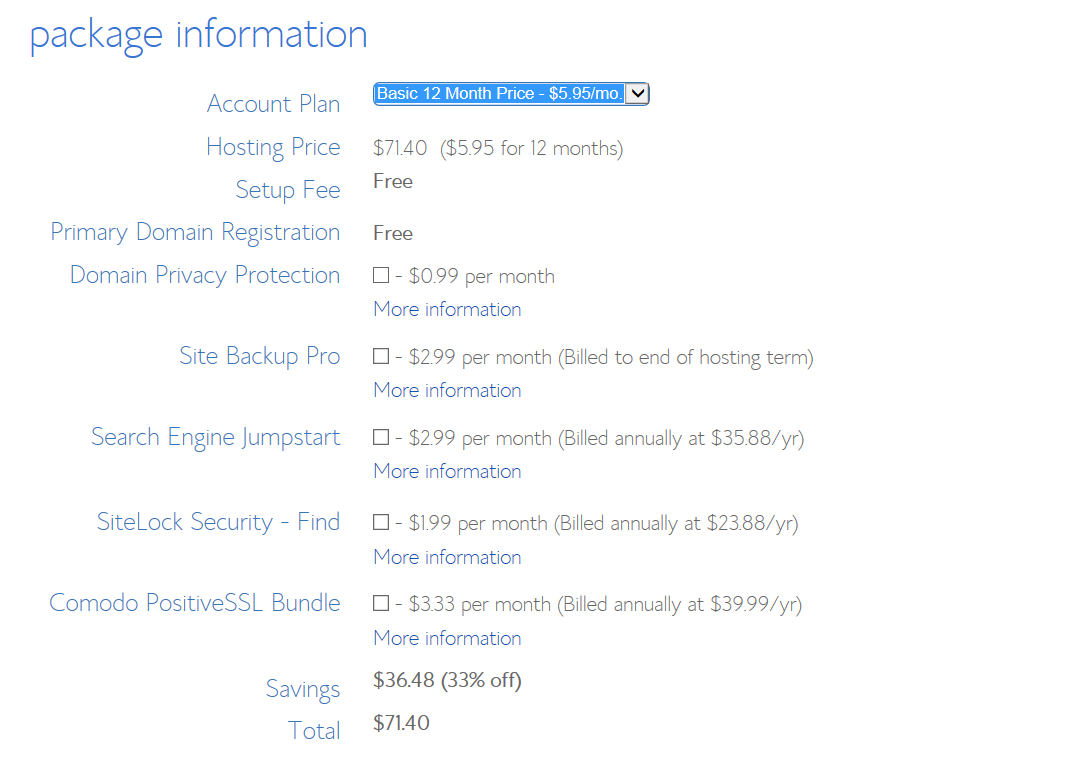Click the Site Backup Pro label
This screenshot has height=760, width=1068.
point(260,356)
